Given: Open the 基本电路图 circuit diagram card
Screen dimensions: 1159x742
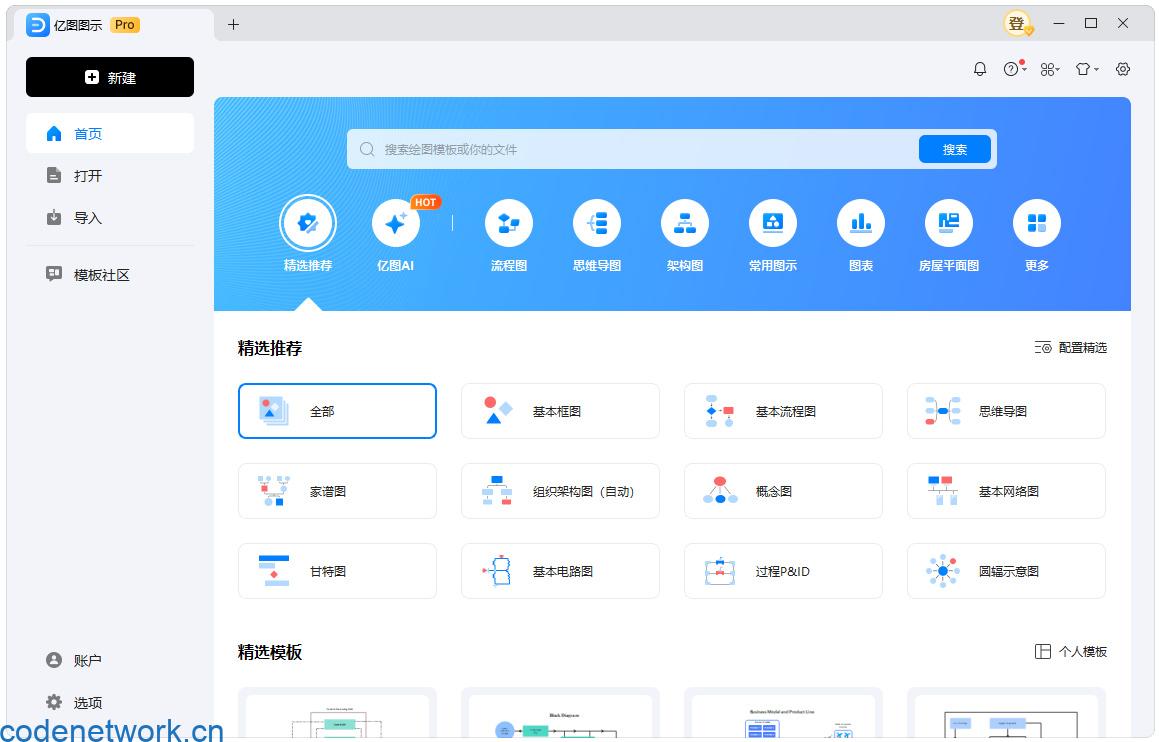Looking at the screenshot, I should point(560,571).
